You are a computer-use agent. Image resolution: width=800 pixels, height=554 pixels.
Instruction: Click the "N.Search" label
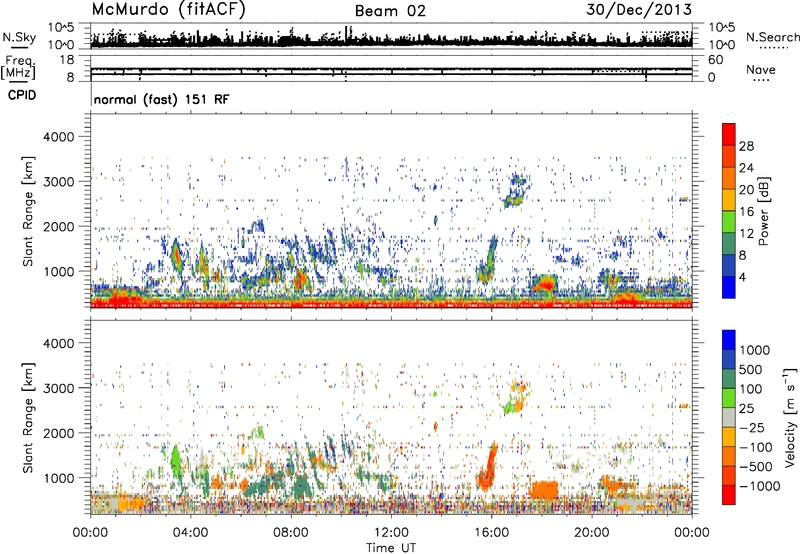[x=772, y=37]
